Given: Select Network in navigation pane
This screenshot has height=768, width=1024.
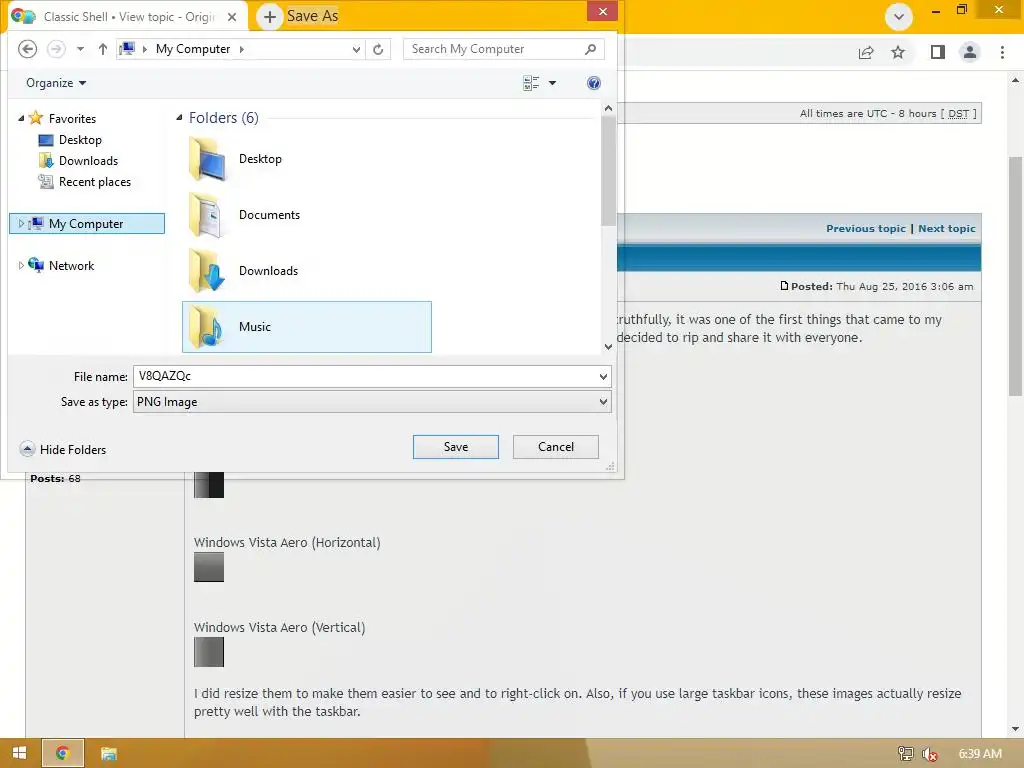Looking at the screenshot, I should coord(71,265).
